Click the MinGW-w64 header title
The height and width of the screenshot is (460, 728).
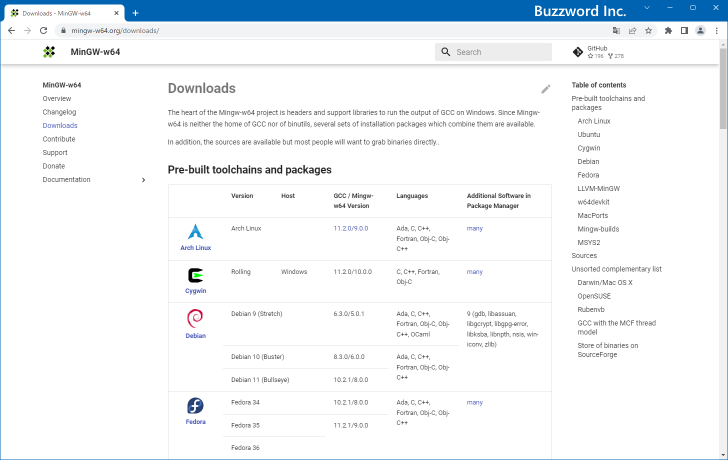[95, 52]
